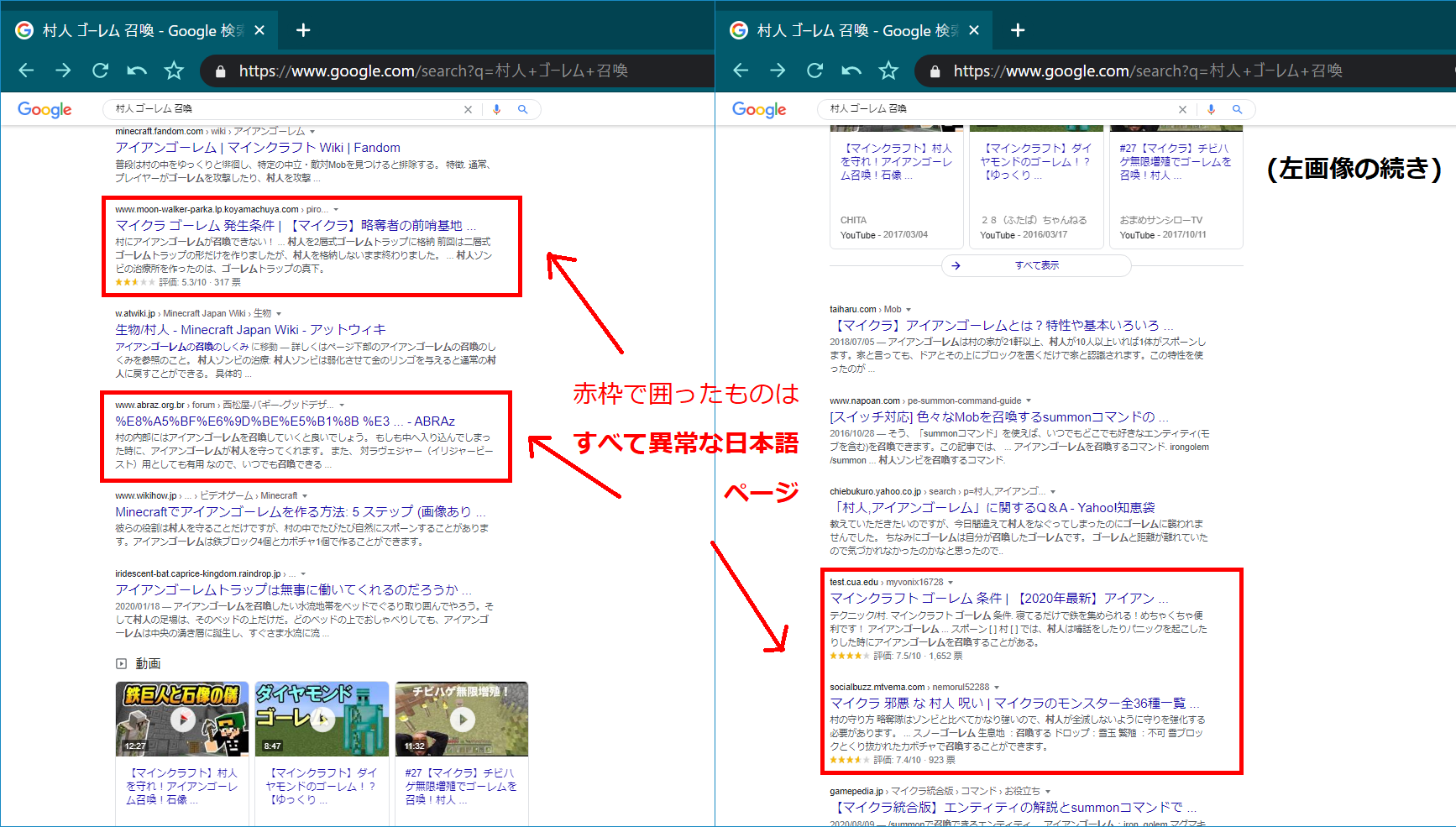Expand dropdown next to gamepedia.jp result
Screen dimensions: 1456x827
click(1048, 792)
